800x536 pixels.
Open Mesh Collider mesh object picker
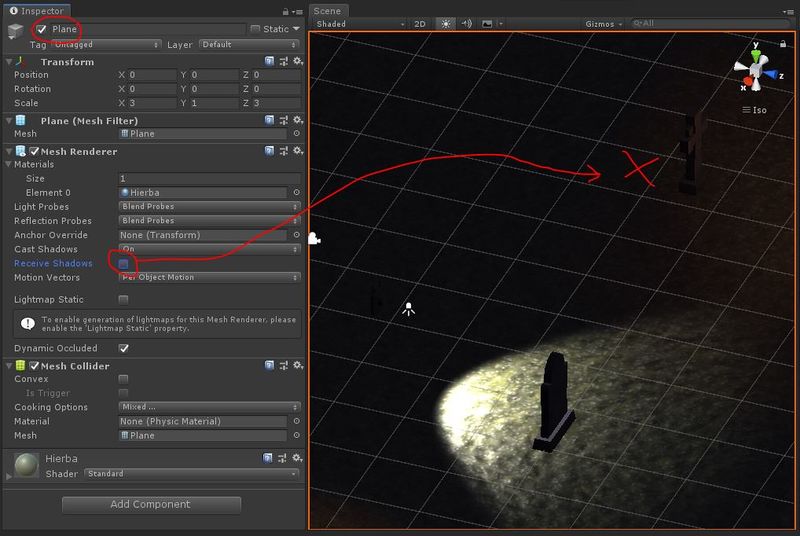click(x=296, y=436)
